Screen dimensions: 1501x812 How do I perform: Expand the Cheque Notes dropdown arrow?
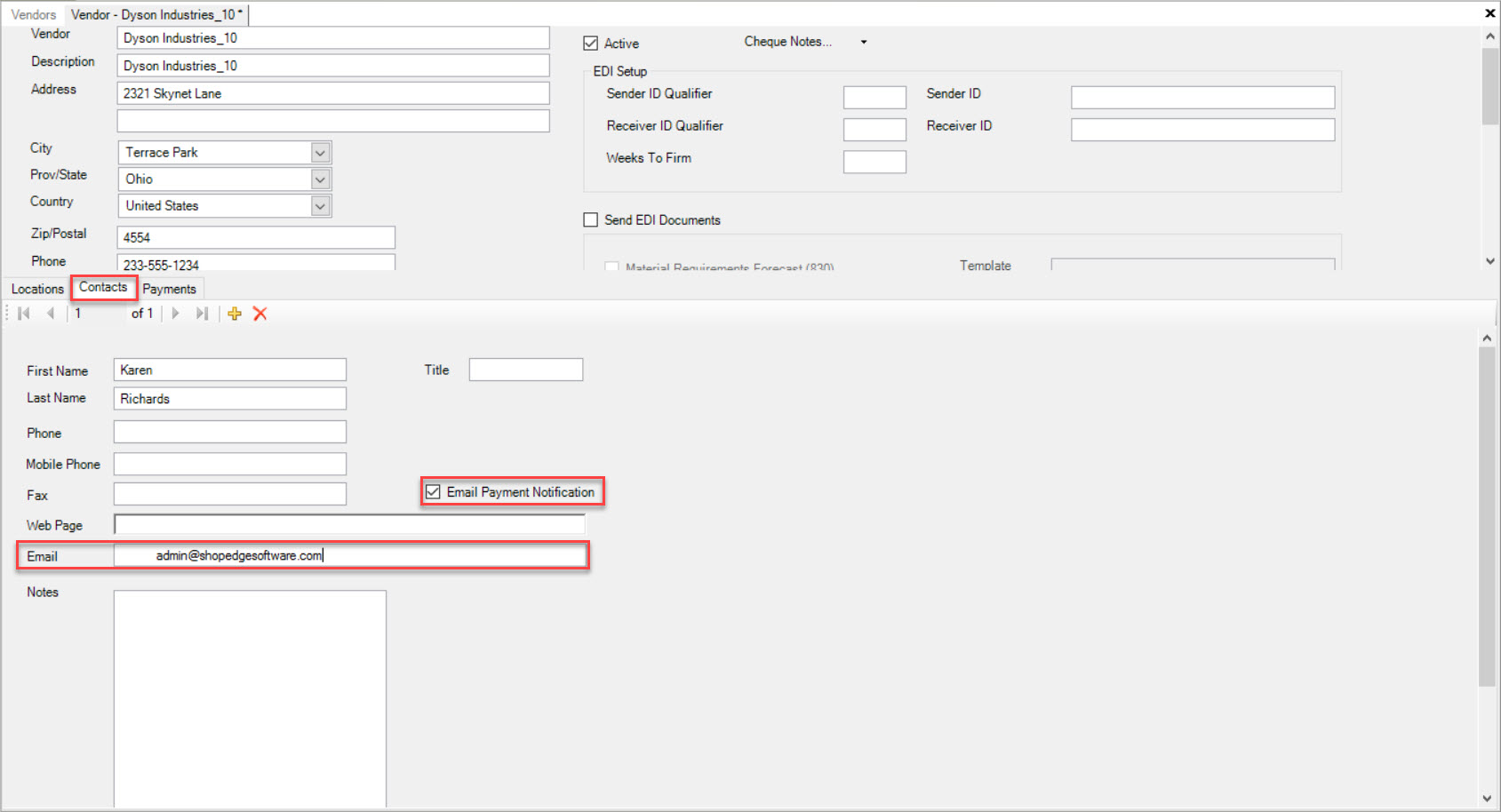coord(863,42)
